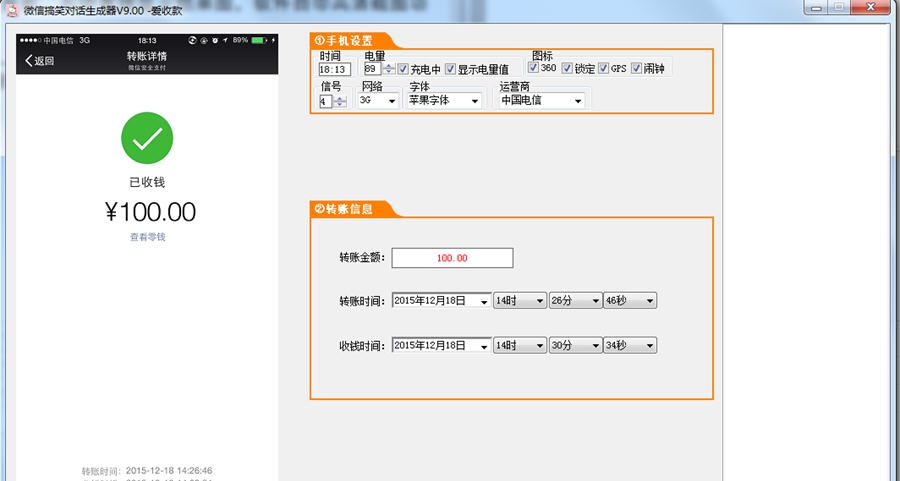Edit the 时间 field showing 18:13
The height and width of the screenshot is (481, 900).
[x=335, y=69]
